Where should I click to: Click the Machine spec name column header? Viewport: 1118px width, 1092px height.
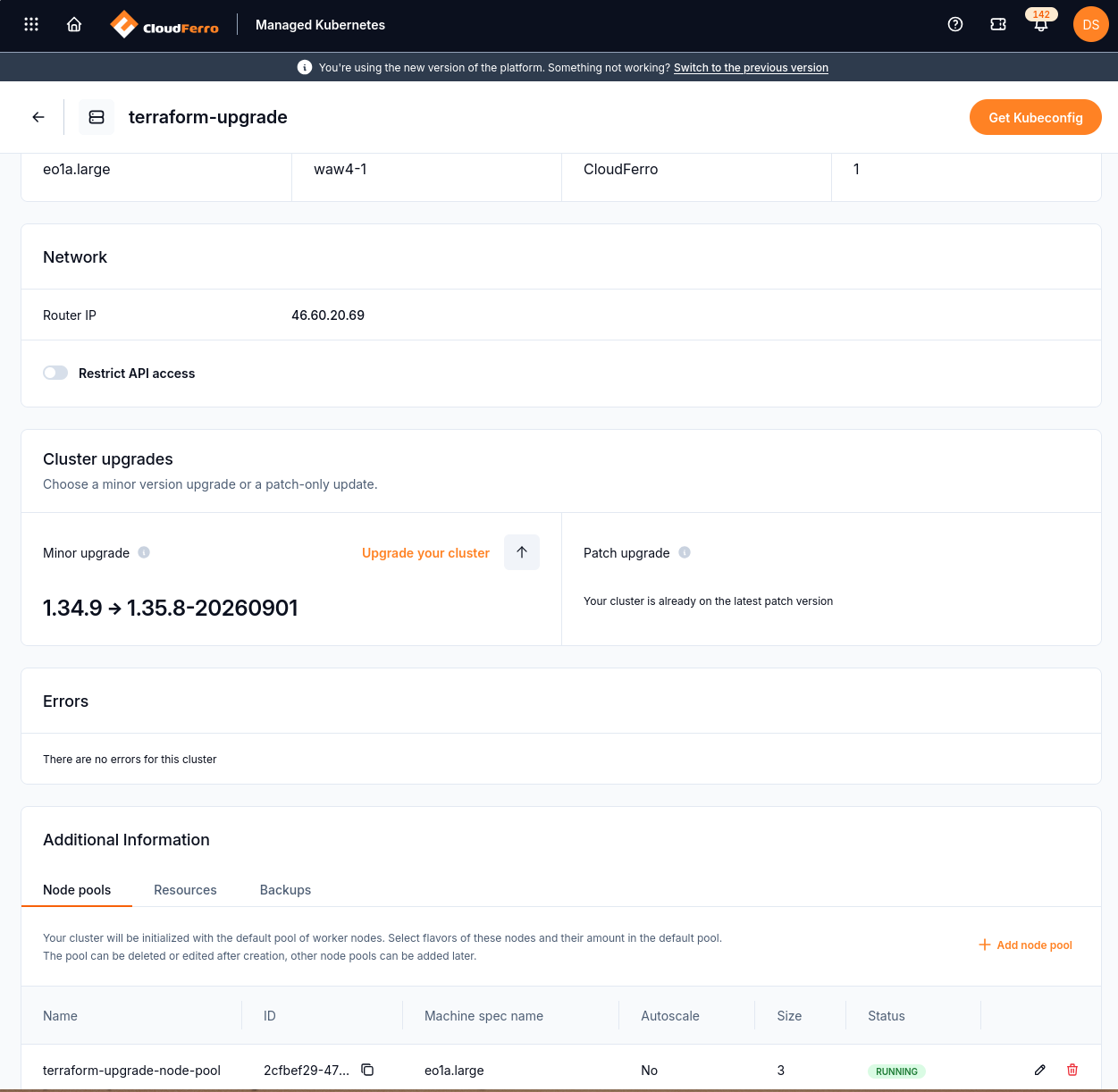(x=483, y=1016)
